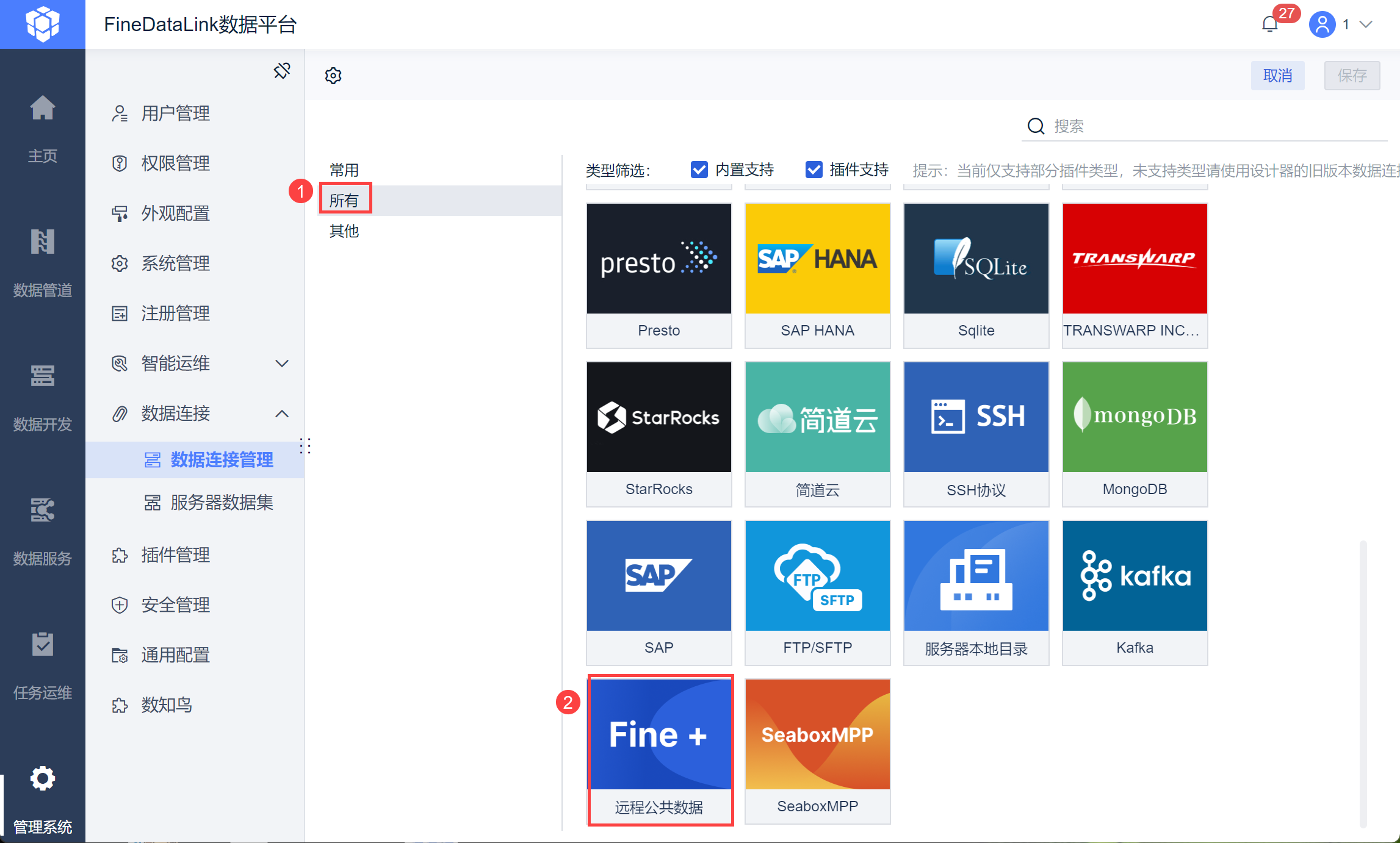The width and height of the screenshot is (1400, 843).
Task: Toggle the 插件支持 checkbox
Action: click(814, 170)
